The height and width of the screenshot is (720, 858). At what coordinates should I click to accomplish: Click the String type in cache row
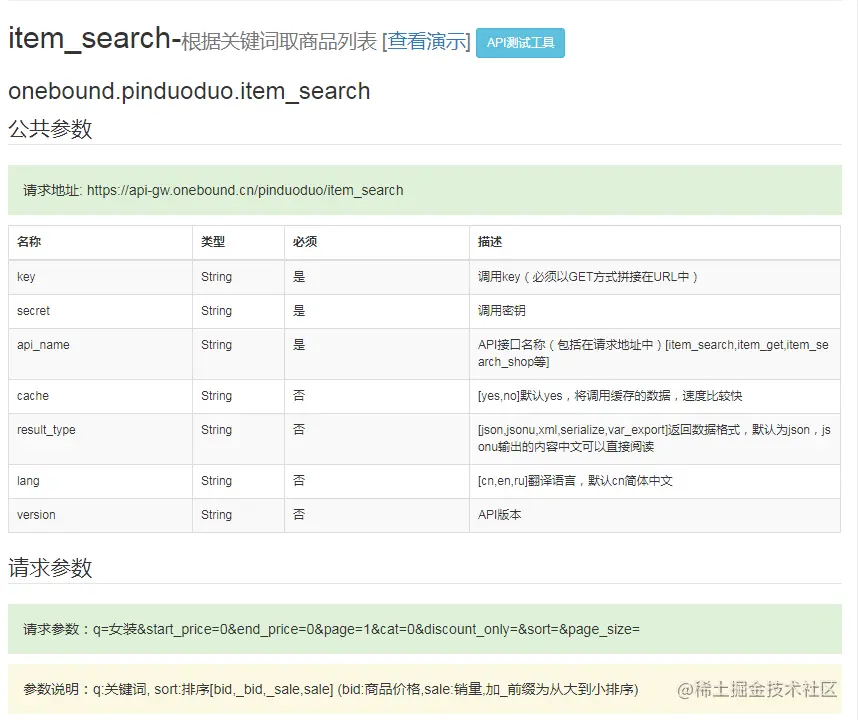pyautogui.click(x=216, y=396)
